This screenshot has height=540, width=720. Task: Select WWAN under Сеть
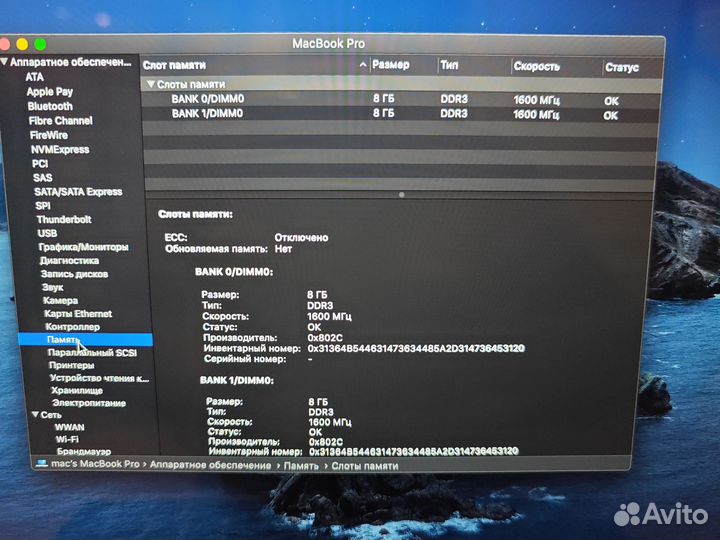69,427
